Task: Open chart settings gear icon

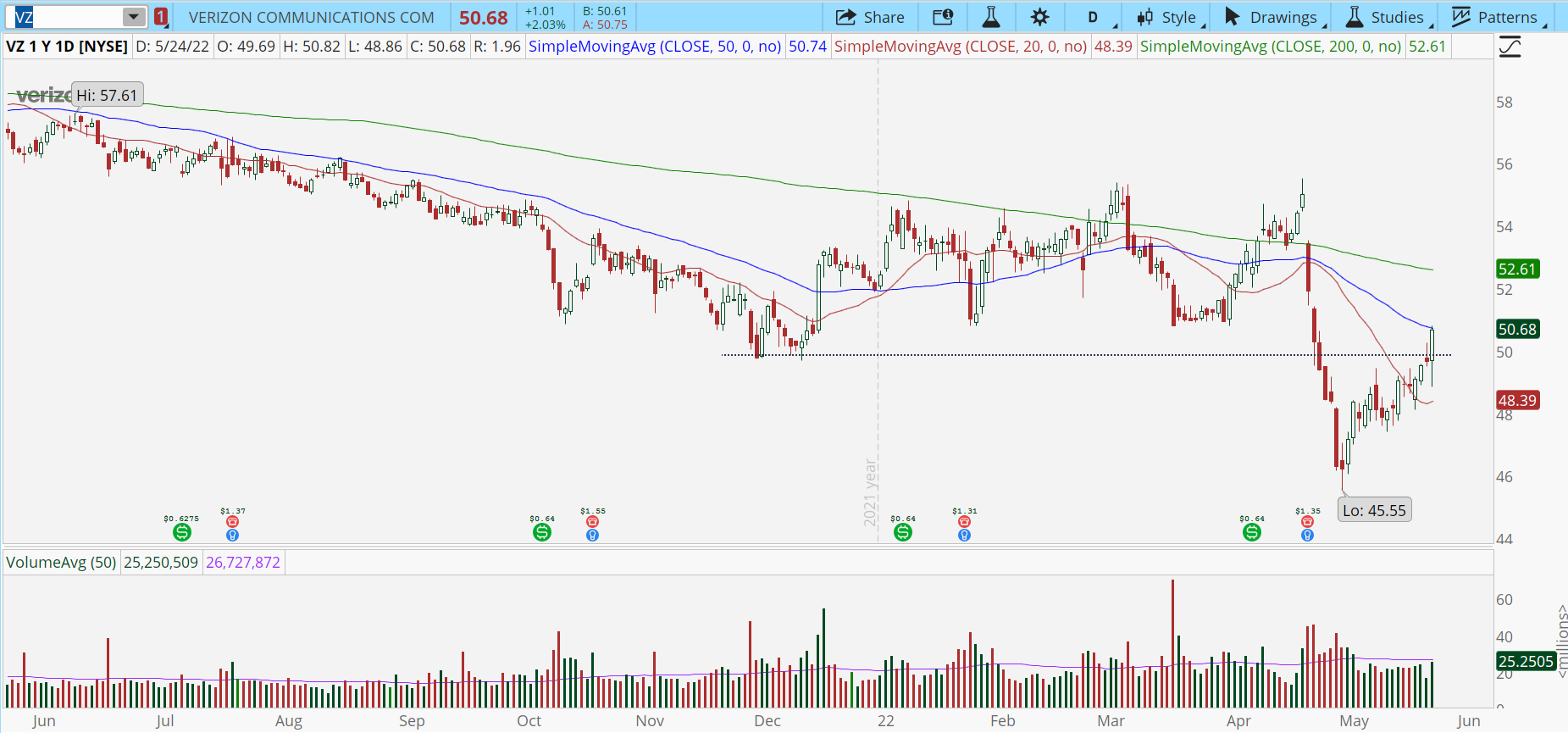Action: [1039, 17]
